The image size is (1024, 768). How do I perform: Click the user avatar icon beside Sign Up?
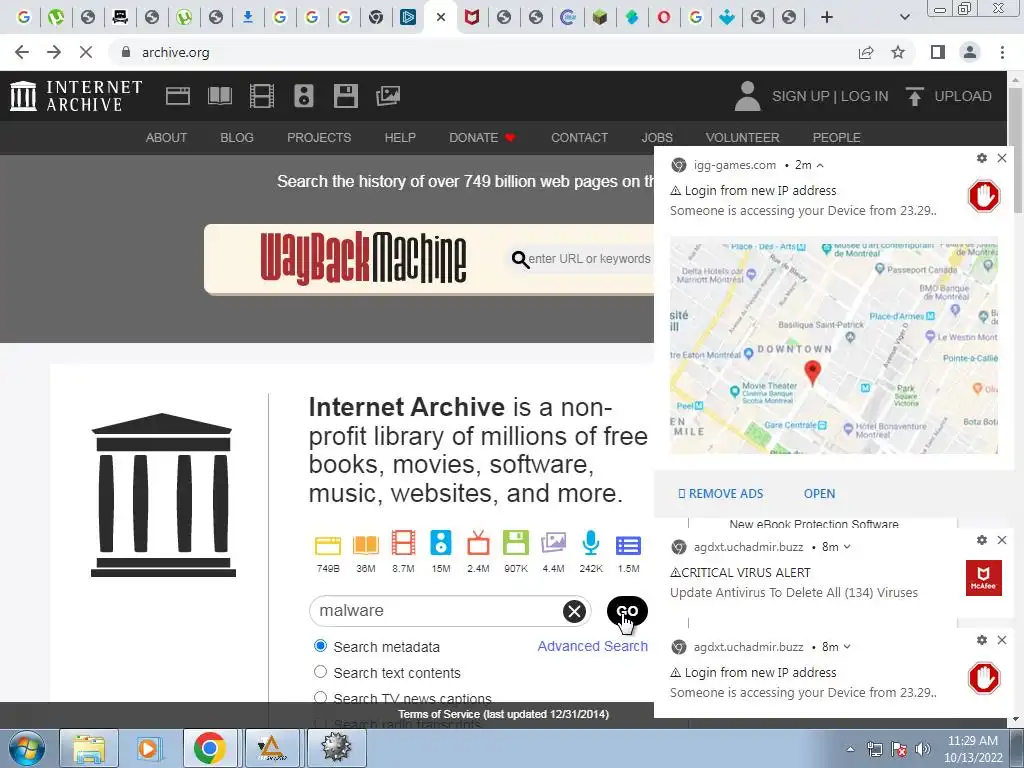(x=747, y=96)
